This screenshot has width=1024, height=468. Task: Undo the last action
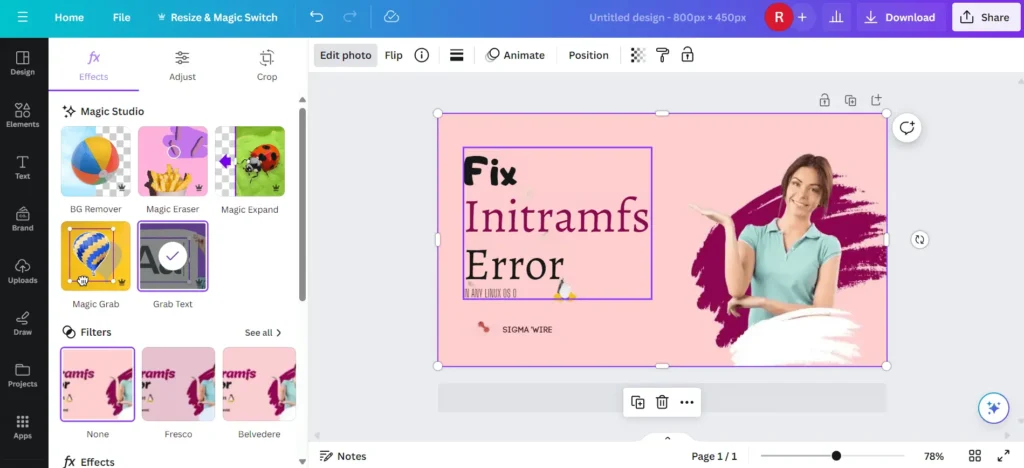click(317, 17)
